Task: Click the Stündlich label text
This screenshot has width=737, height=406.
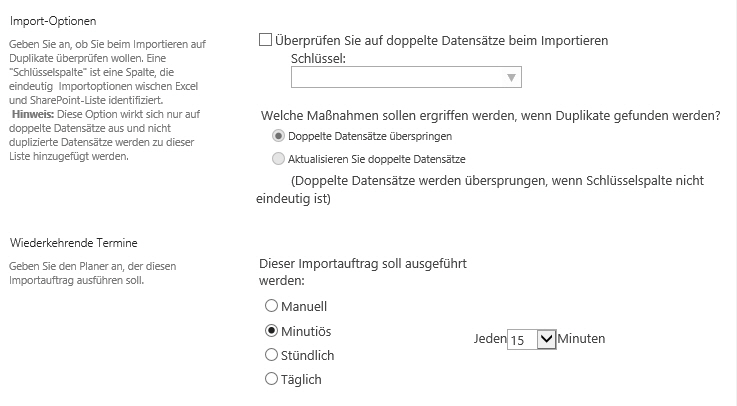Action: tap(307, 355)
